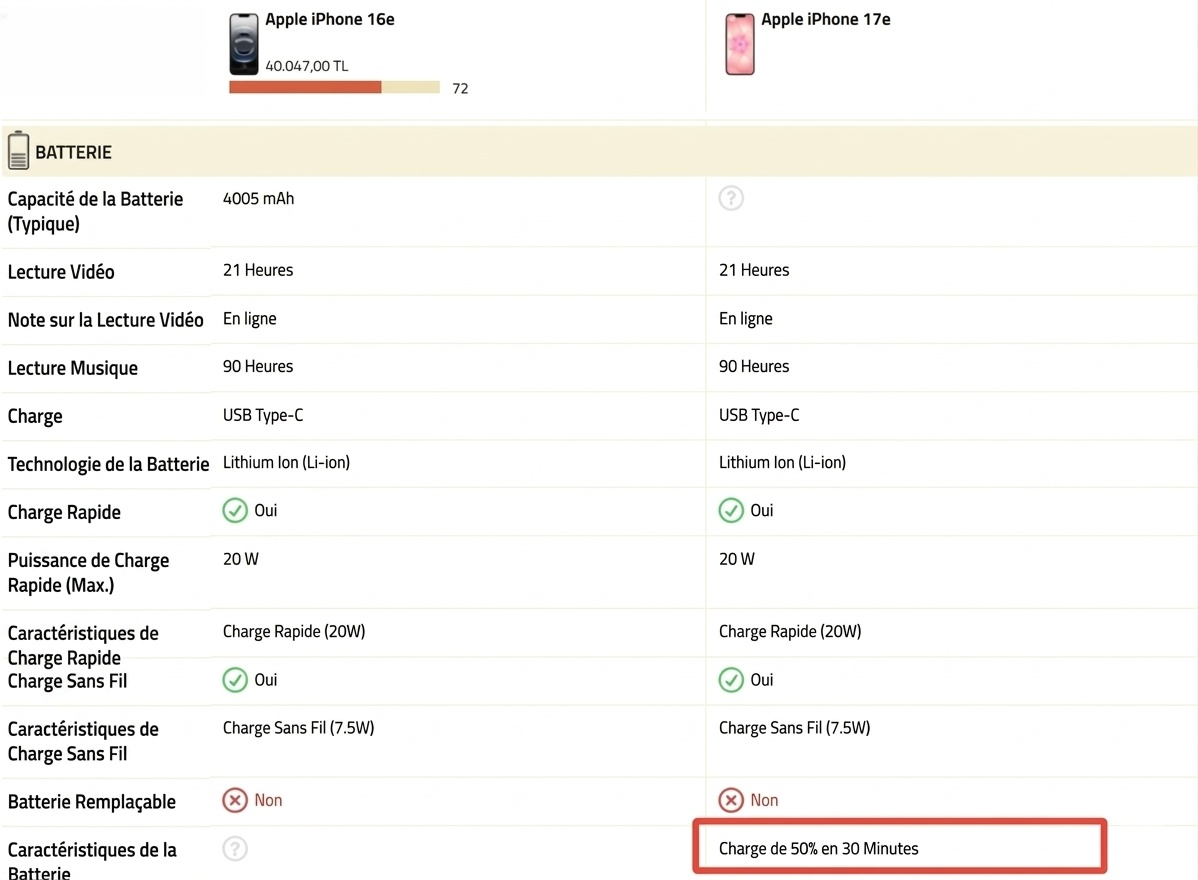Open the Apple iPhone 17e product image
This screenshot has width=1198, height=880.
pyautogui.click(x=739, y=44)
